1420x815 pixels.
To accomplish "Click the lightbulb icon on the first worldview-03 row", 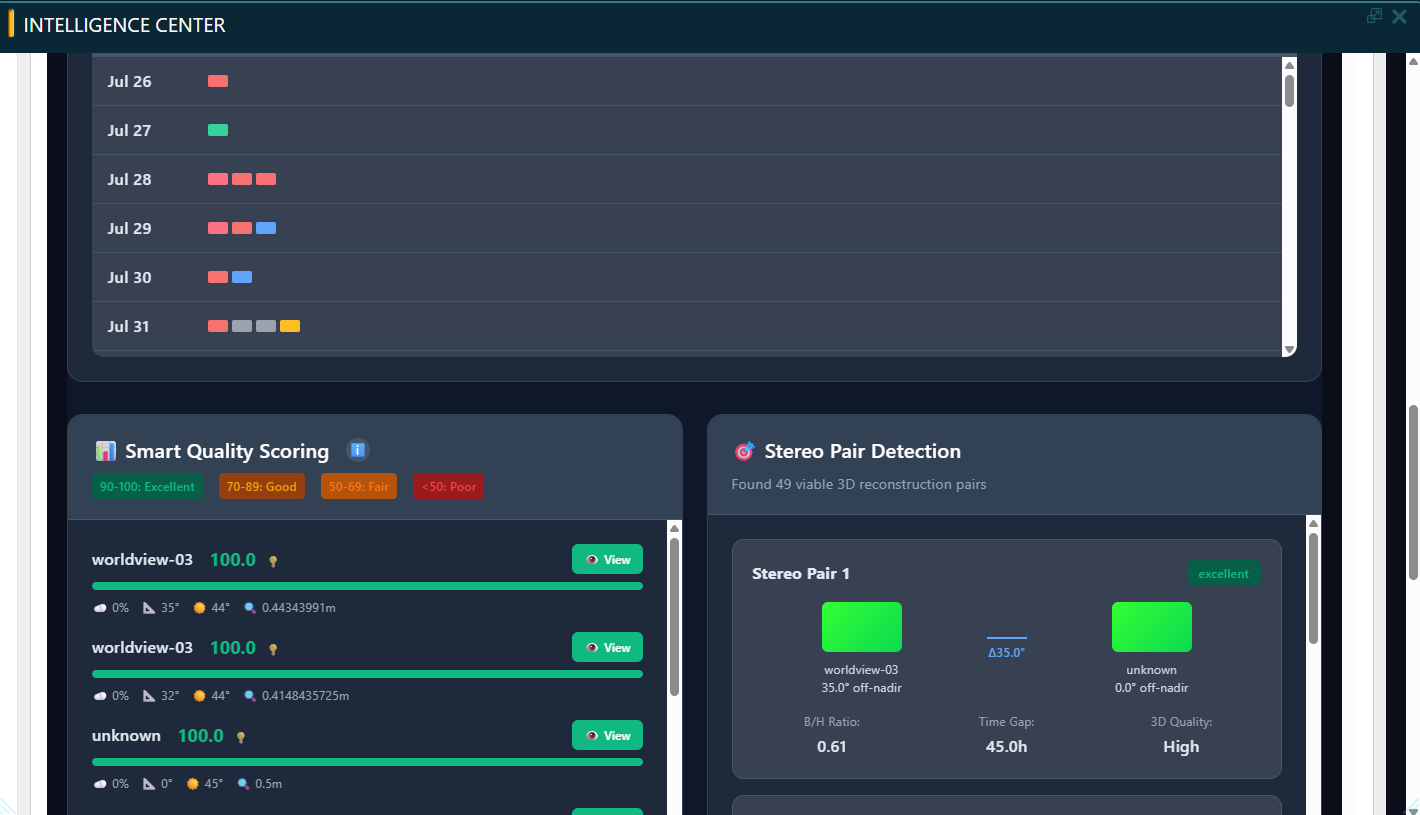I will (273, 561).
